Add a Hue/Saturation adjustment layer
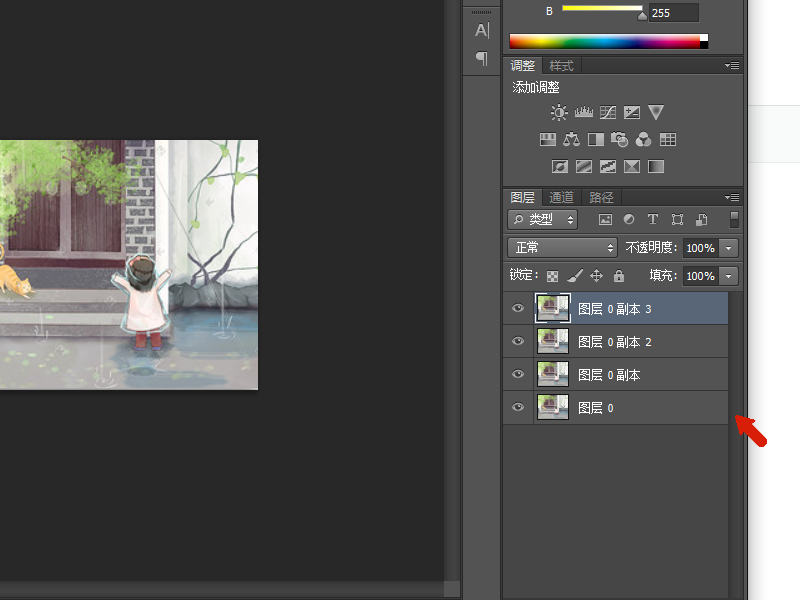 pos(547,139)
